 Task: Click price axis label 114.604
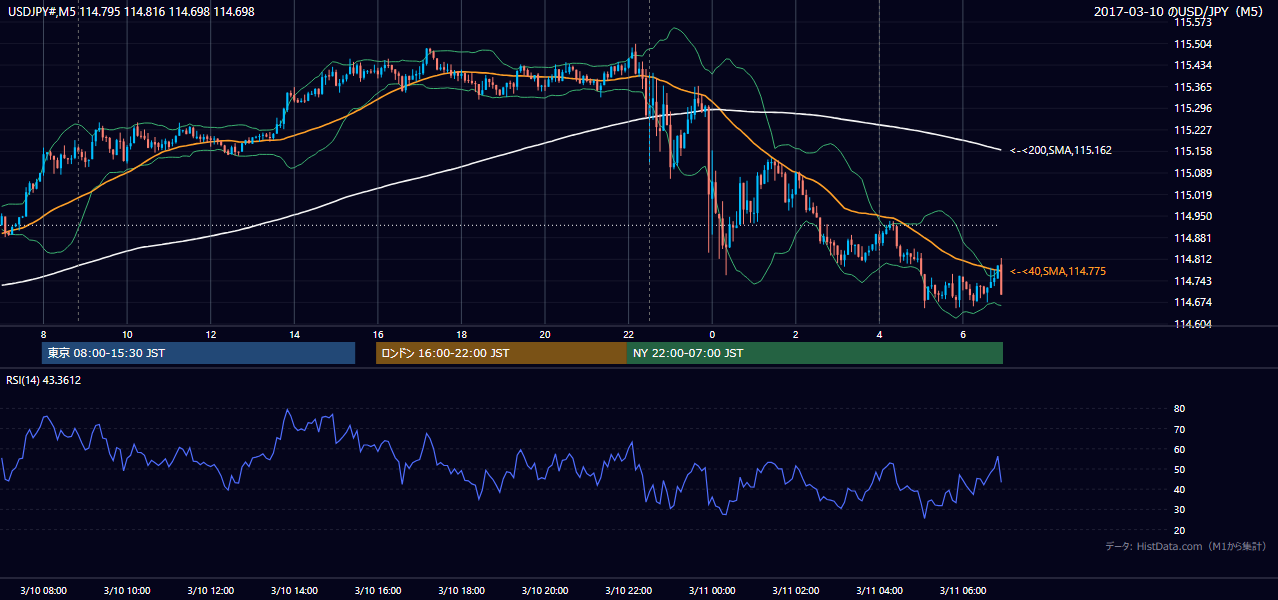coord(1192,324)
